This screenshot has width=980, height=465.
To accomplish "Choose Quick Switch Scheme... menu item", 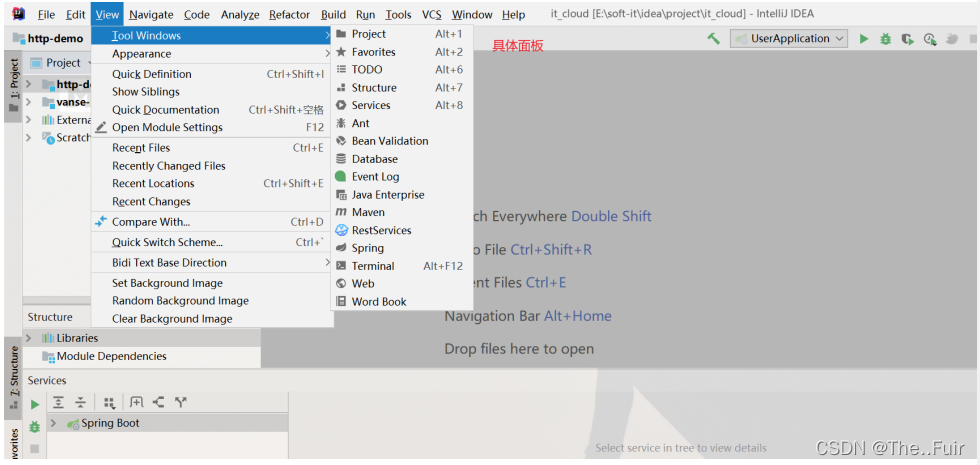I will point(212,242).
